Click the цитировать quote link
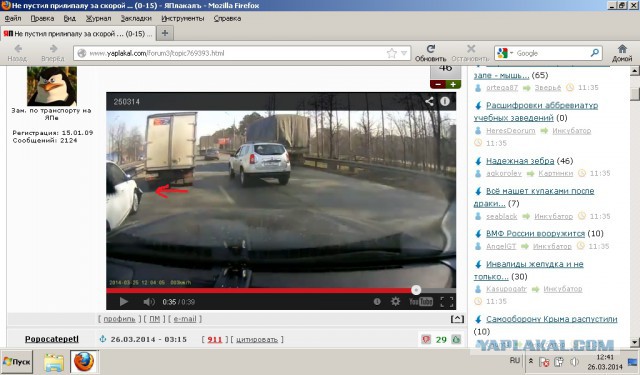Viewport: 640px width, 375px height. click(257, 339)
